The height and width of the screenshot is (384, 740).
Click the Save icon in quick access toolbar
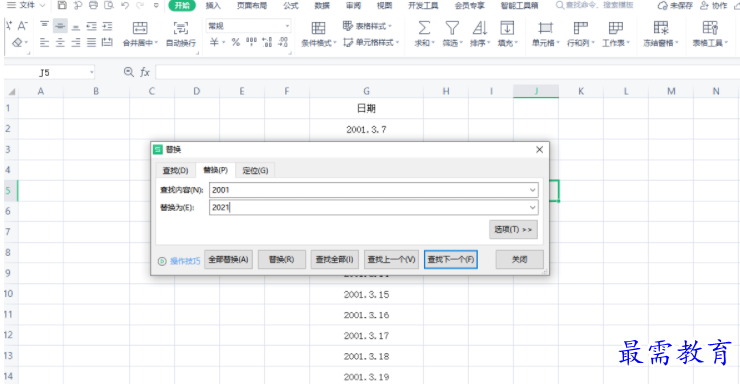(62, 5)
